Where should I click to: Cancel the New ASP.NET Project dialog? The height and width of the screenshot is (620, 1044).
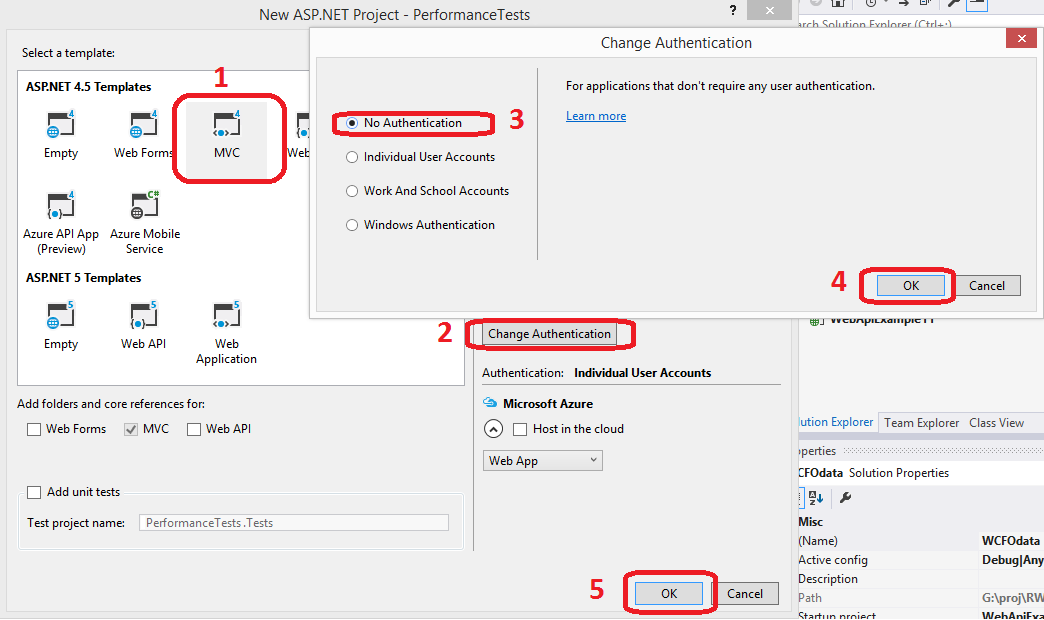[744, 593]
